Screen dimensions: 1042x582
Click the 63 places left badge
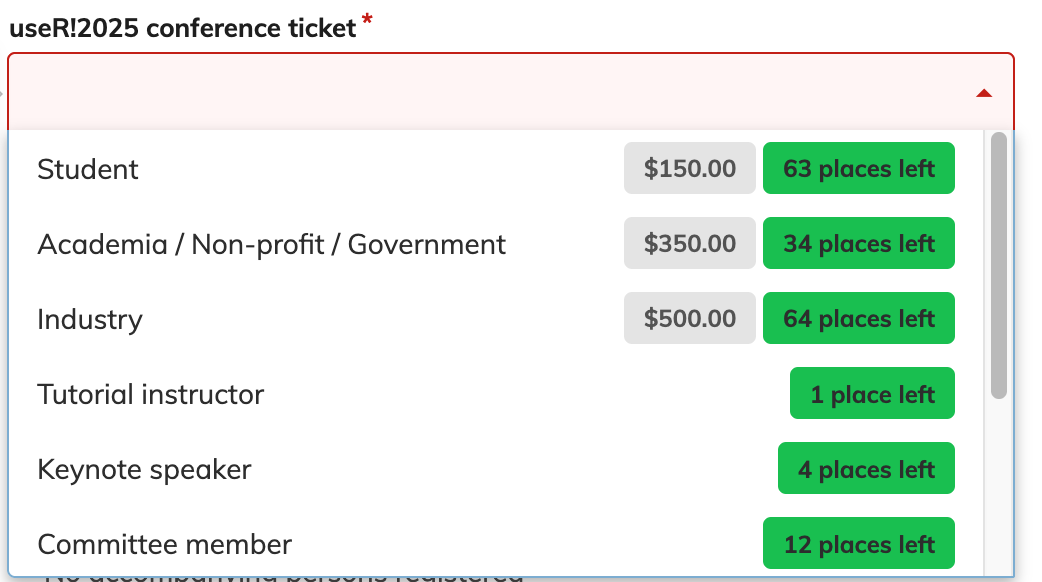pyautogui.click(x=859, y=168)
